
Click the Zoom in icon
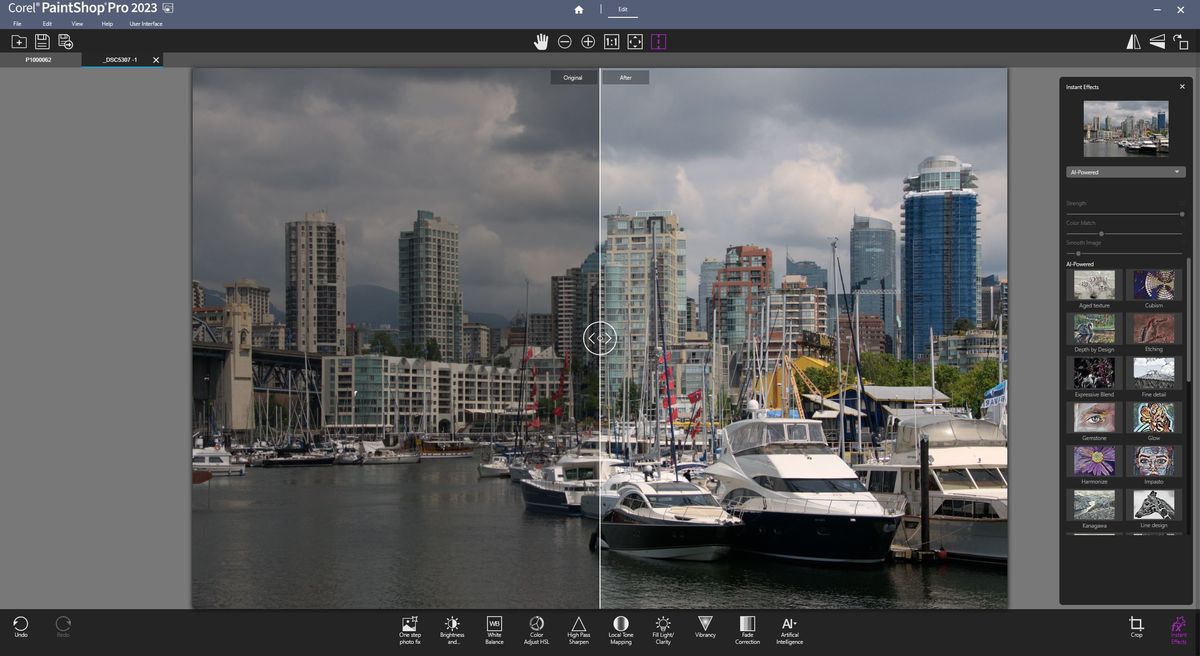pyautogui.click(x=588, y=41)
